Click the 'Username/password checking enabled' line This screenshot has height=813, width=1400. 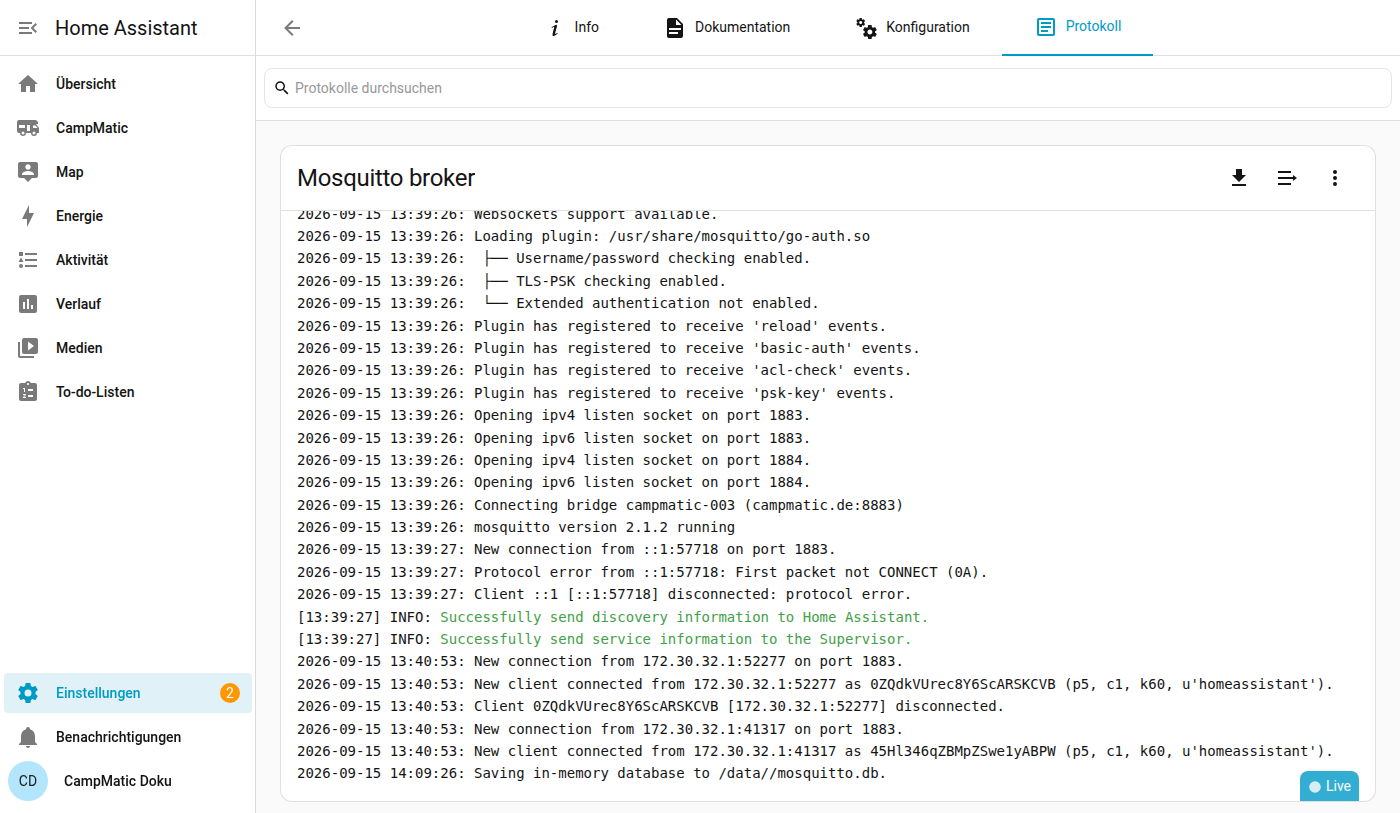tap(553, 258)
